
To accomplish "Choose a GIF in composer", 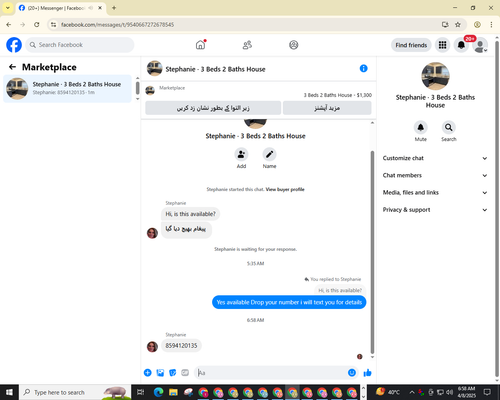I will [x=185, y=373].
